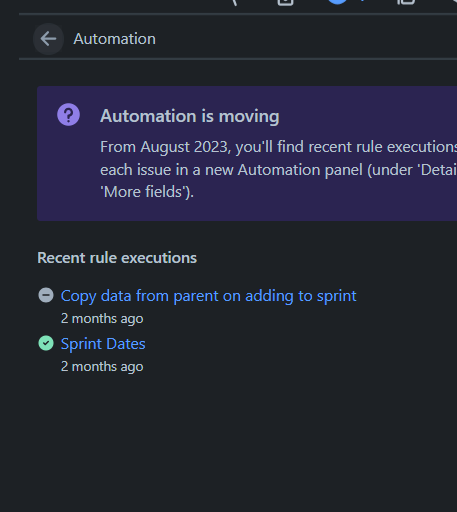Click the 'From August 2023' banner paragraph
457x512 pixels.
[278, 169]
